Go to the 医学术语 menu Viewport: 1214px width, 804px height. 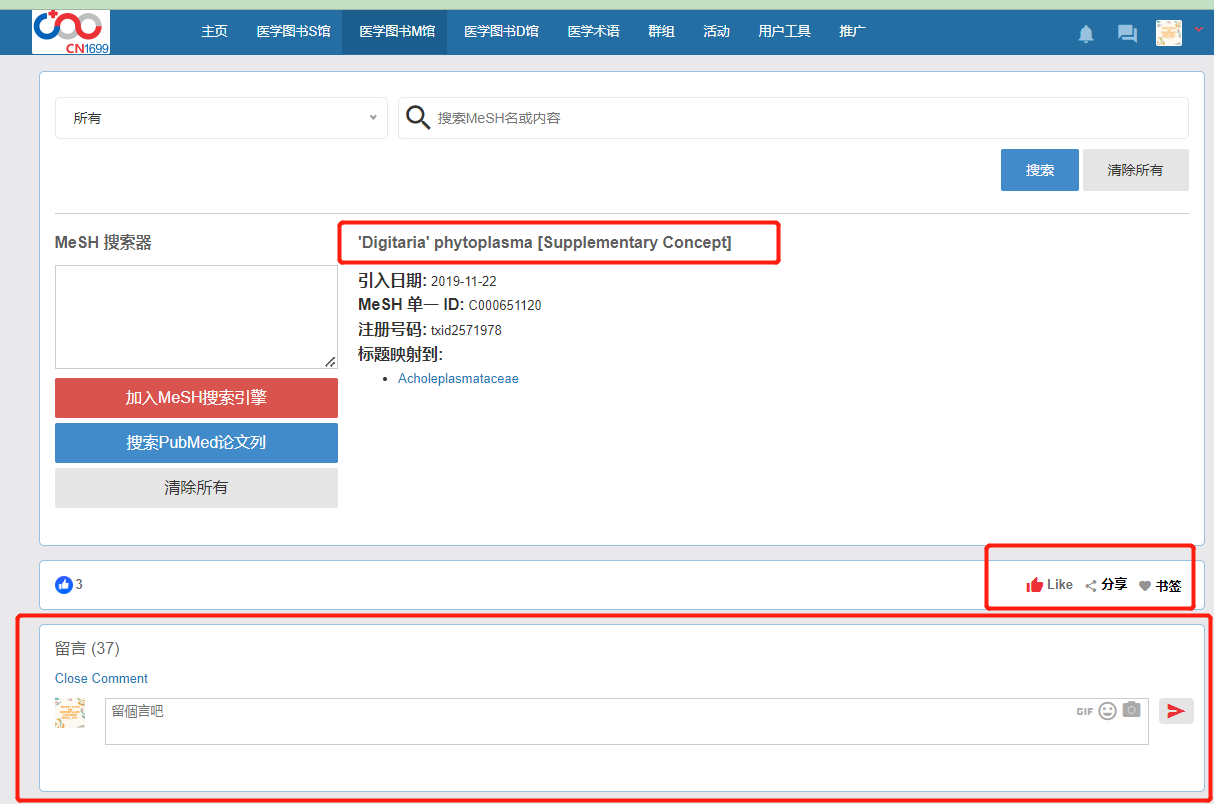pyautogui.click(x=593, y=32)
